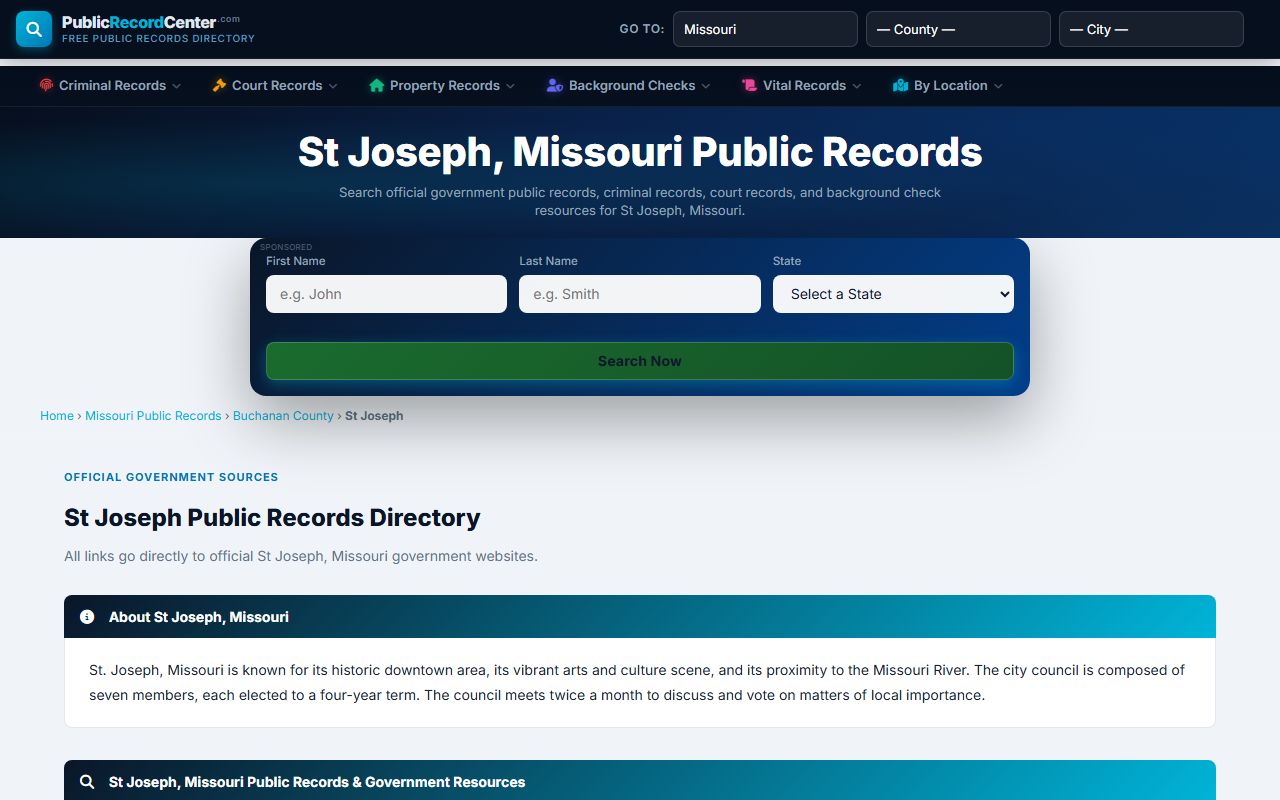Open the Property Records menu

click(x=442, y=86)
